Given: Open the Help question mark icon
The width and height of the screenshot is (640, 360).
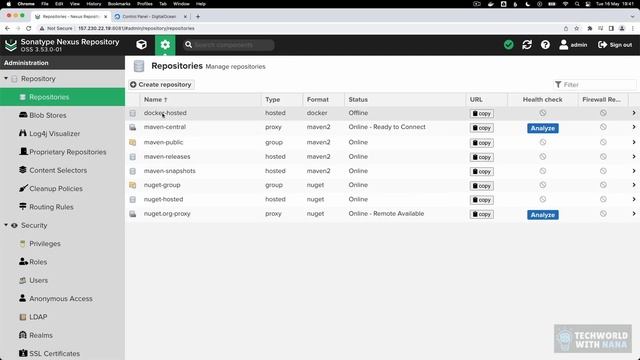Looking at the screenshot, I should 545,44.
